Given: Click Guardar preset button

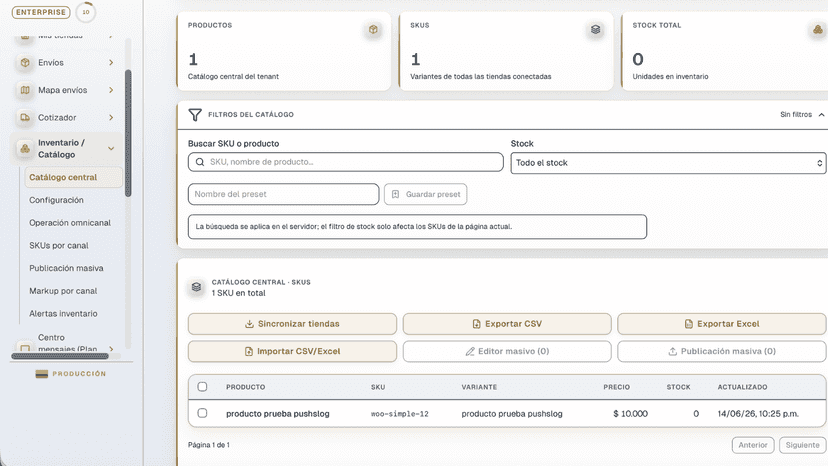Looking at the screenshot, I should tap(426, 194).
